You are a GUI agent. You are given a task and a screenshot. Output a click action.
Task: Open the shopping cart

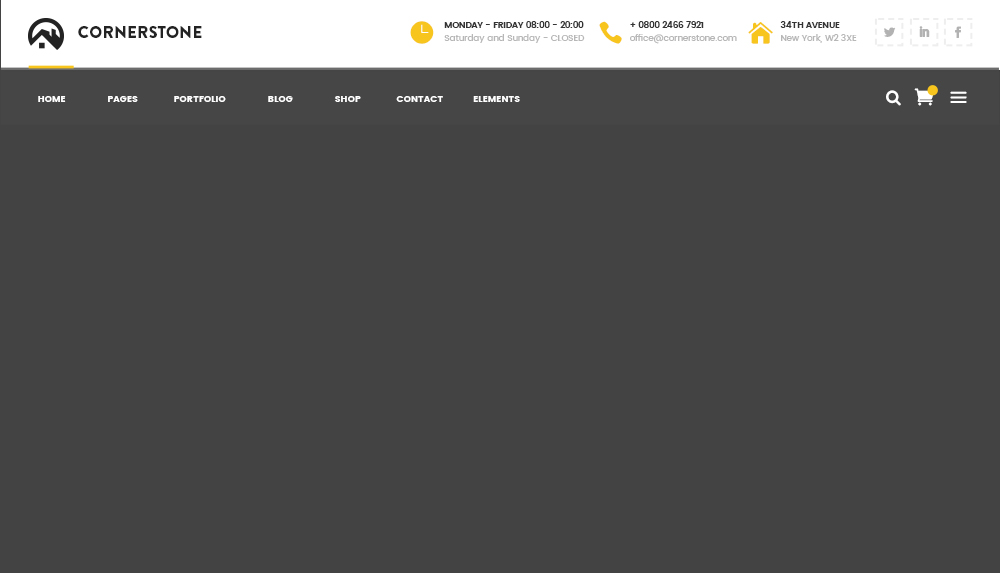pos(924,98)
